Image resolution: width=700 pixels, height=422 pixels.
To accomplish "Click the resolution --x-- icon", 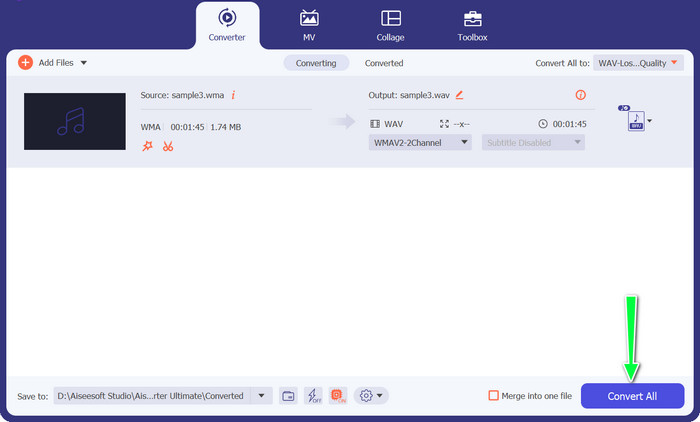I will [x=444, y=124].
